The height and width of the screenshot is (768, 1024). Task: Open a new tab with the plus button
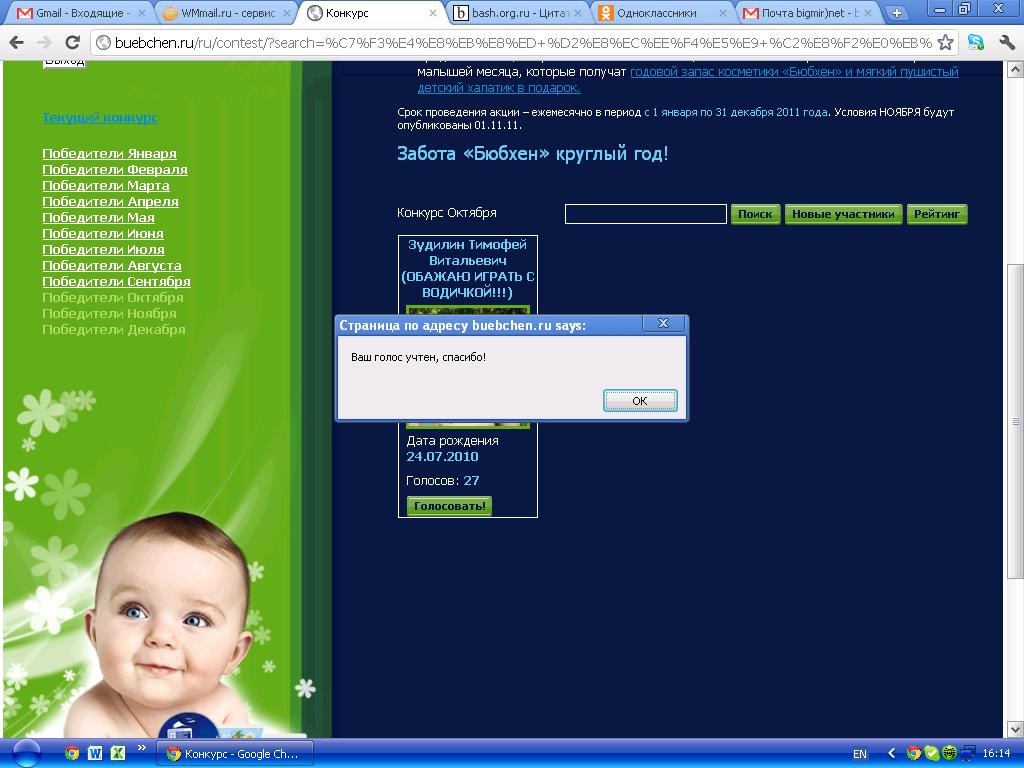pyautogui.click(x=897, y=13)
